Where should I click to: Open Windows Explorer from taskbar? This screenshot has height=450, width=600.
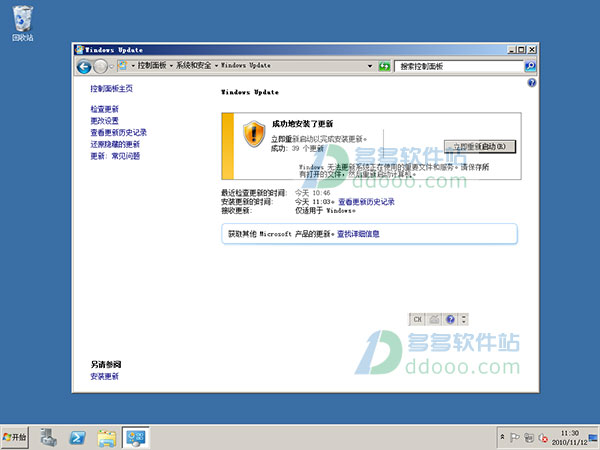(107, 438)
